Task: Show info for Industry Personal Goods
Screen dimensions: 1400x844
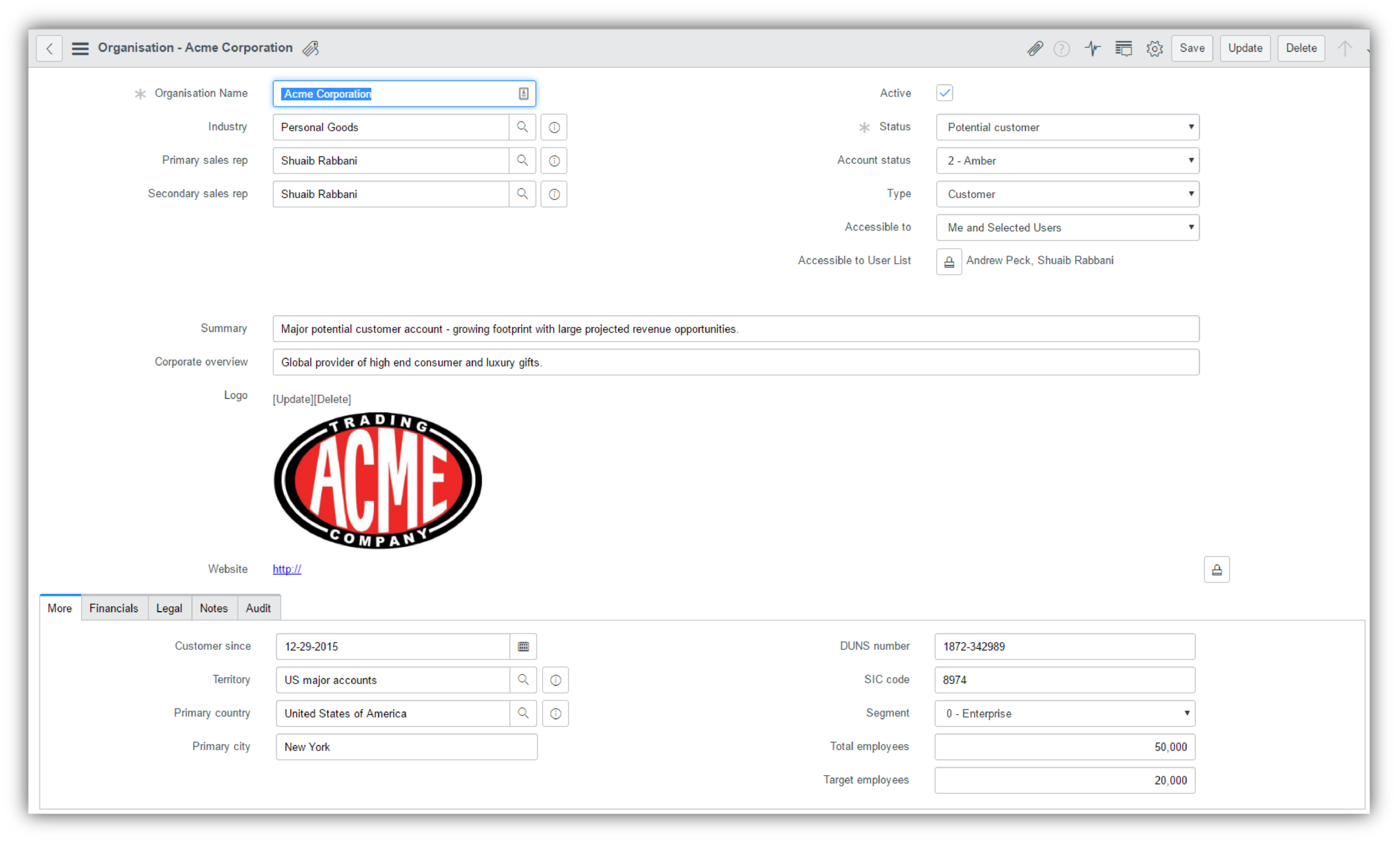Action: coord(554,127)
